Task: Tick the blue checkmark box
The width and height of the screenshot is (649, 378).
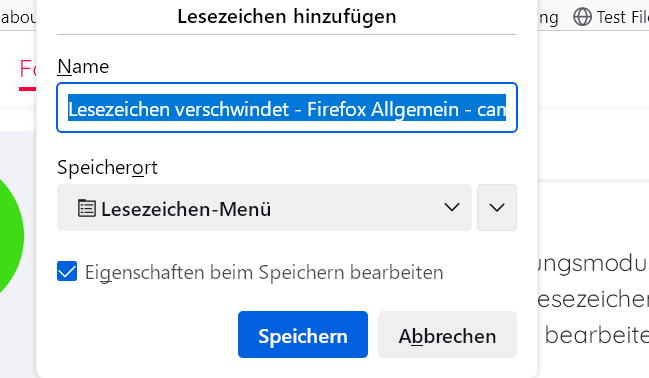Action: pos(67,271)
